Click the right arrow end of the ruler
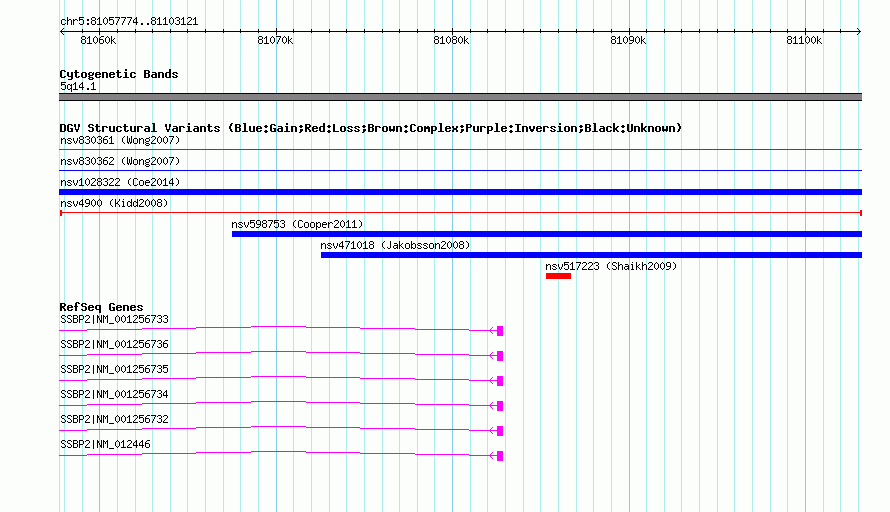Image resolution: width=890 pixels, height=512 pixels. [859, 31]
